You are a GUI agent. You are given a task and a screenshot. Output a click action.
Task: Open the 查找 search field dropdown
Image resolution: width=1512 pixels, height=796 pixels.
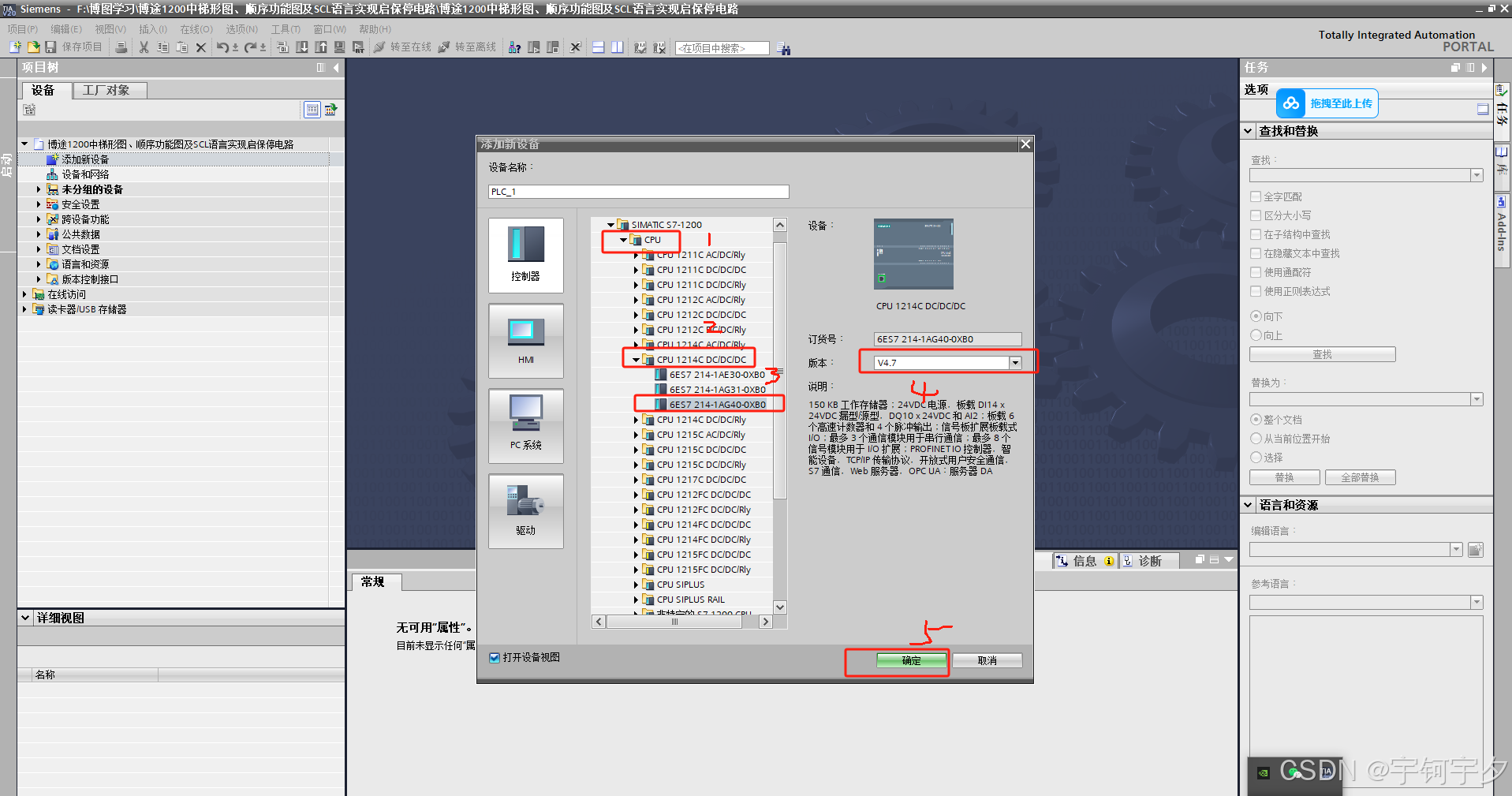pos(1477,175)
